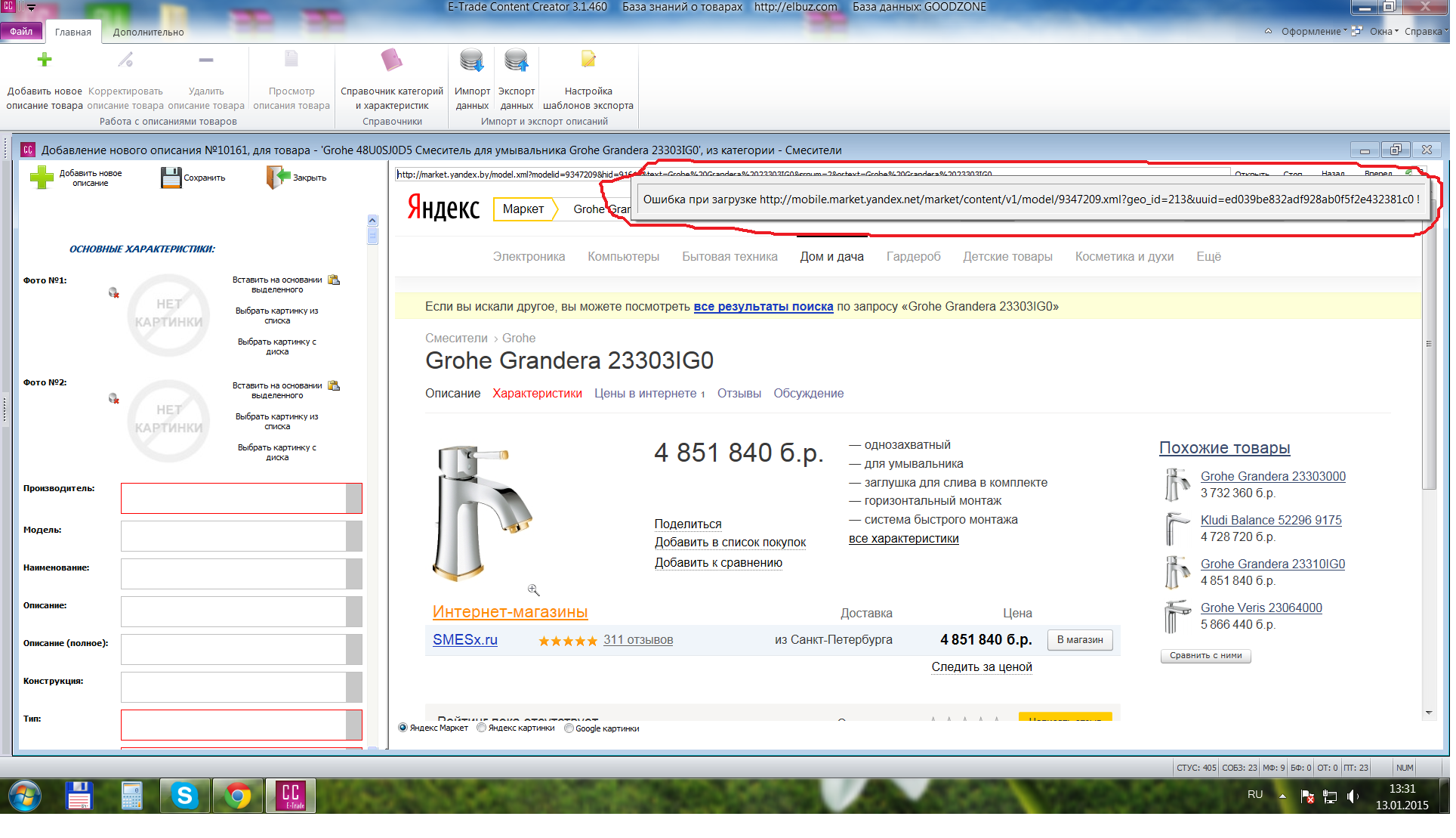Select the Яндекс картинки radio button

481,728
